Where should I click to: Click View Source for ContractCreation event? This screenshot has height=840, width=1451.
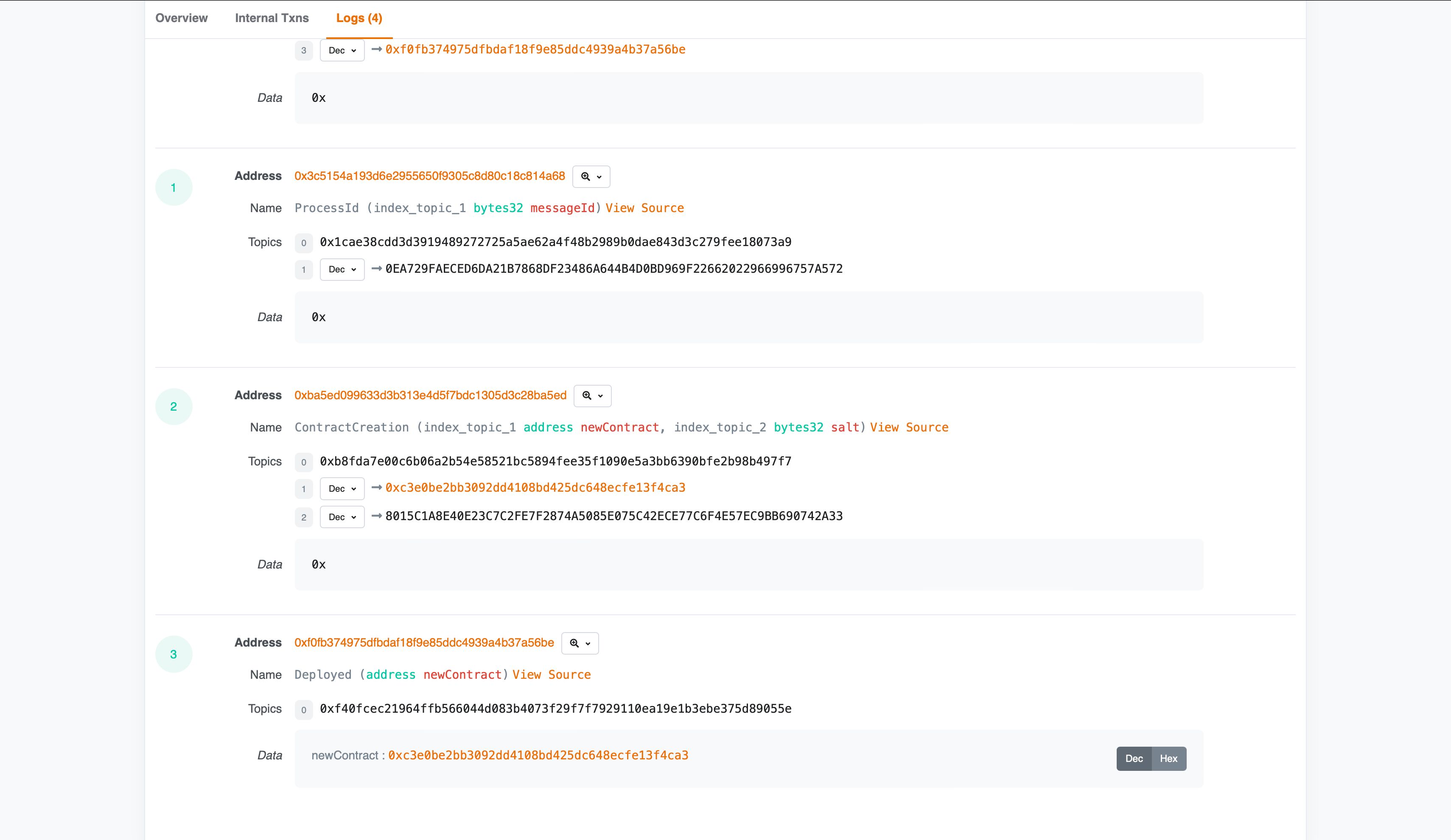909,427
